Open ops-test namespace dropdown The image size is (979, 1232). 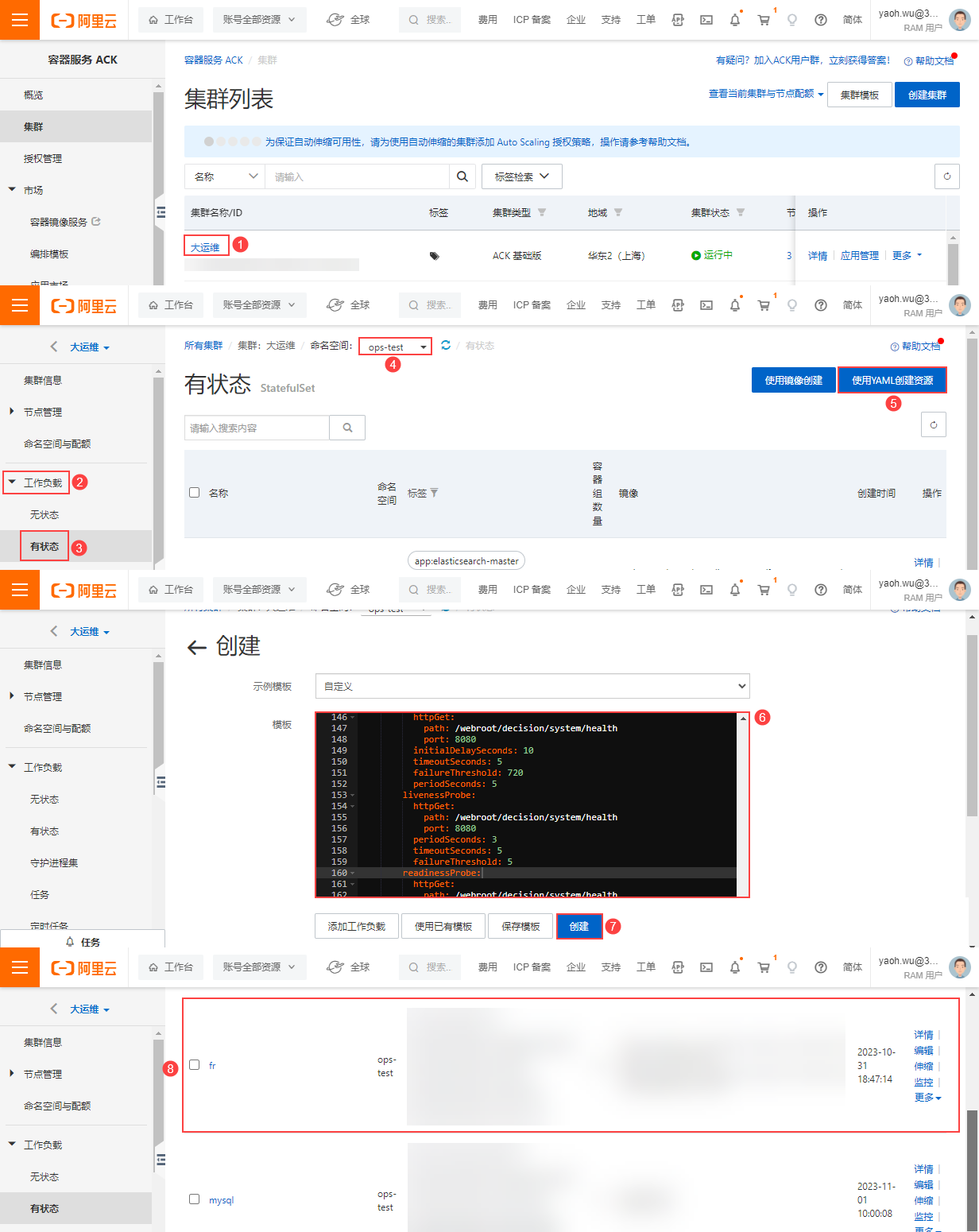396,347
